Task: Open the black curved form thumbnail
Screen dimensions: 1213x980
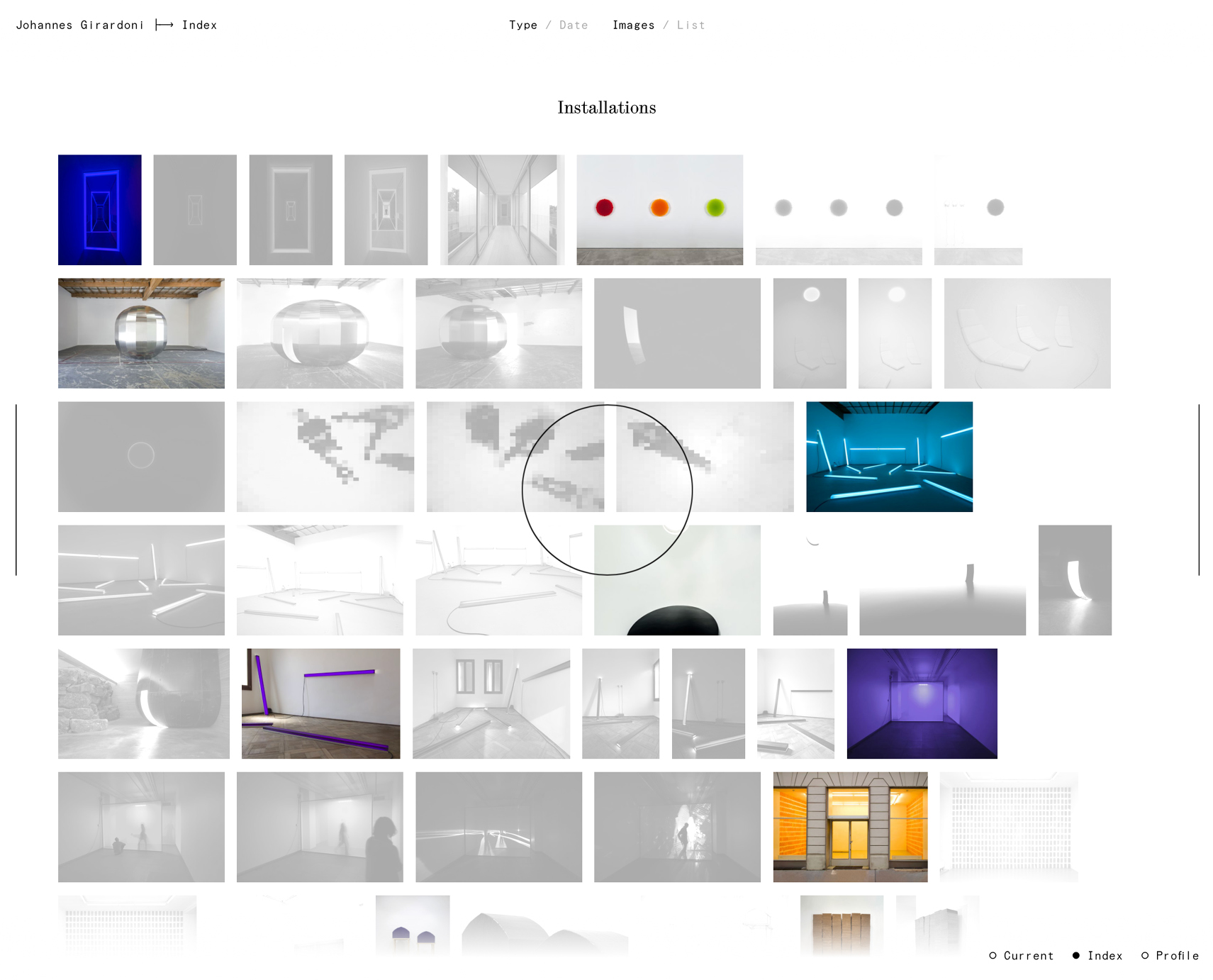Action: (x=677, y=580)
